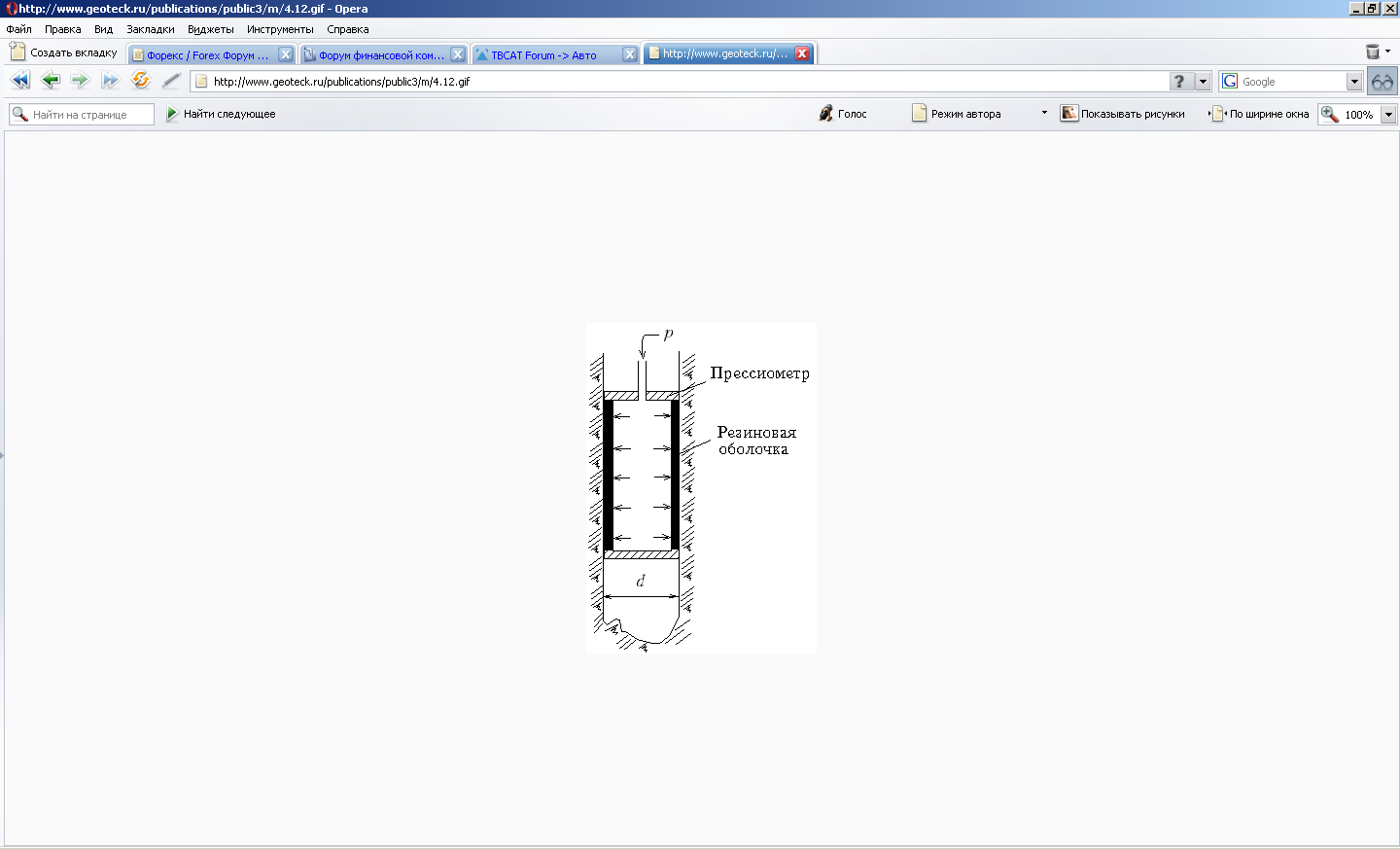Image resolution: width=1400 pixels, height=850 pixels.
Task: Click the Найти на странице search field
Action: [x=82, y=115]
